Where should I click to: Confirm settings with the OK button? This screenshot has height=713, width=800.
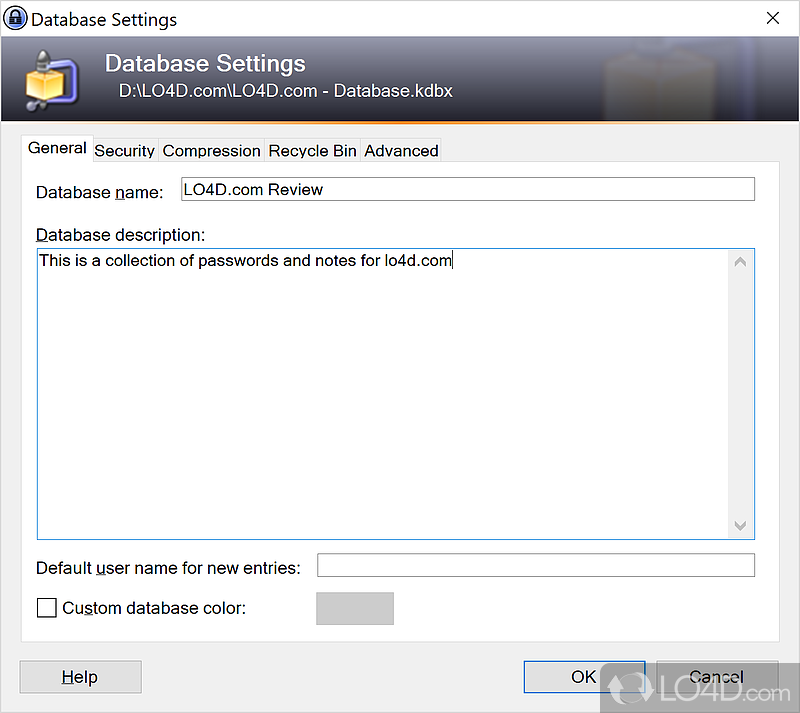click(x=584, y=677)
